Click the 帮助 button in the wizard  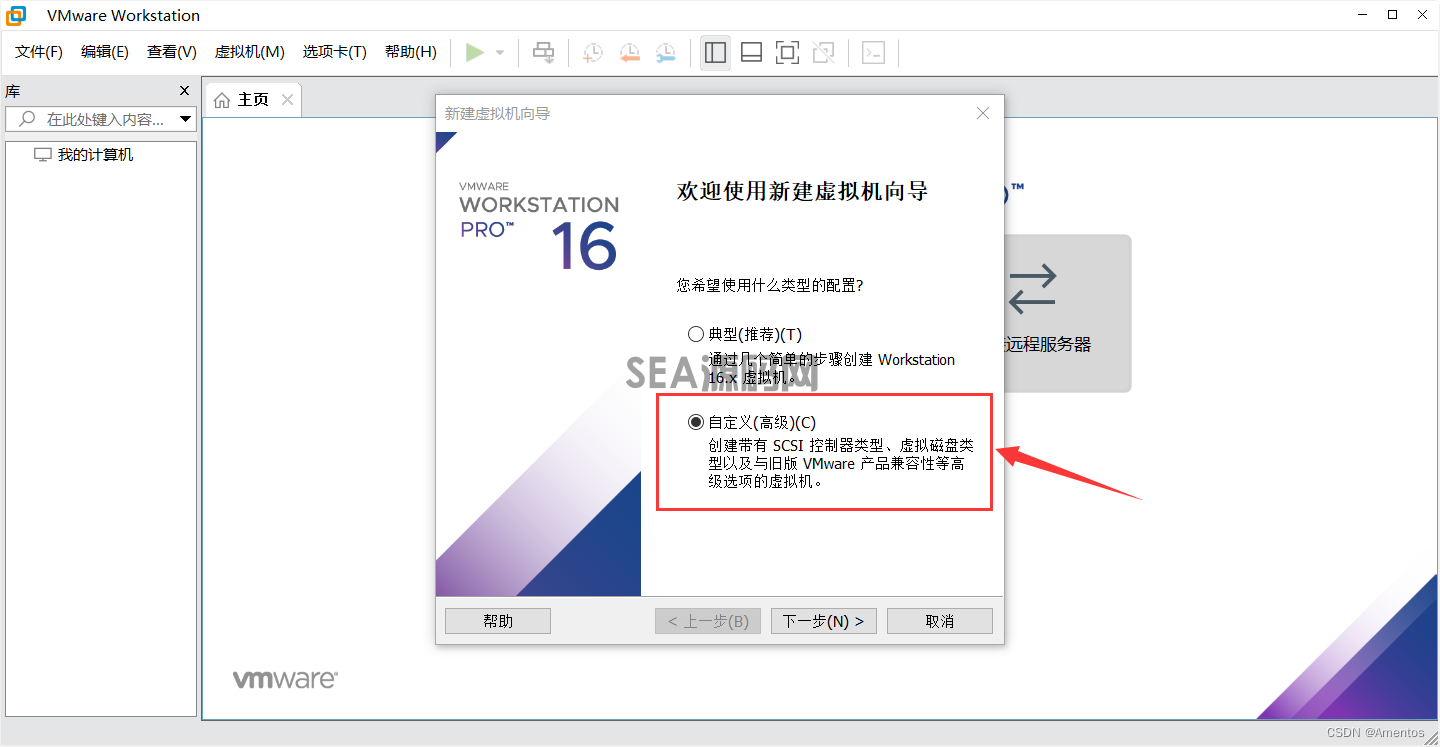pyautogui.click(x=498, y=621)
